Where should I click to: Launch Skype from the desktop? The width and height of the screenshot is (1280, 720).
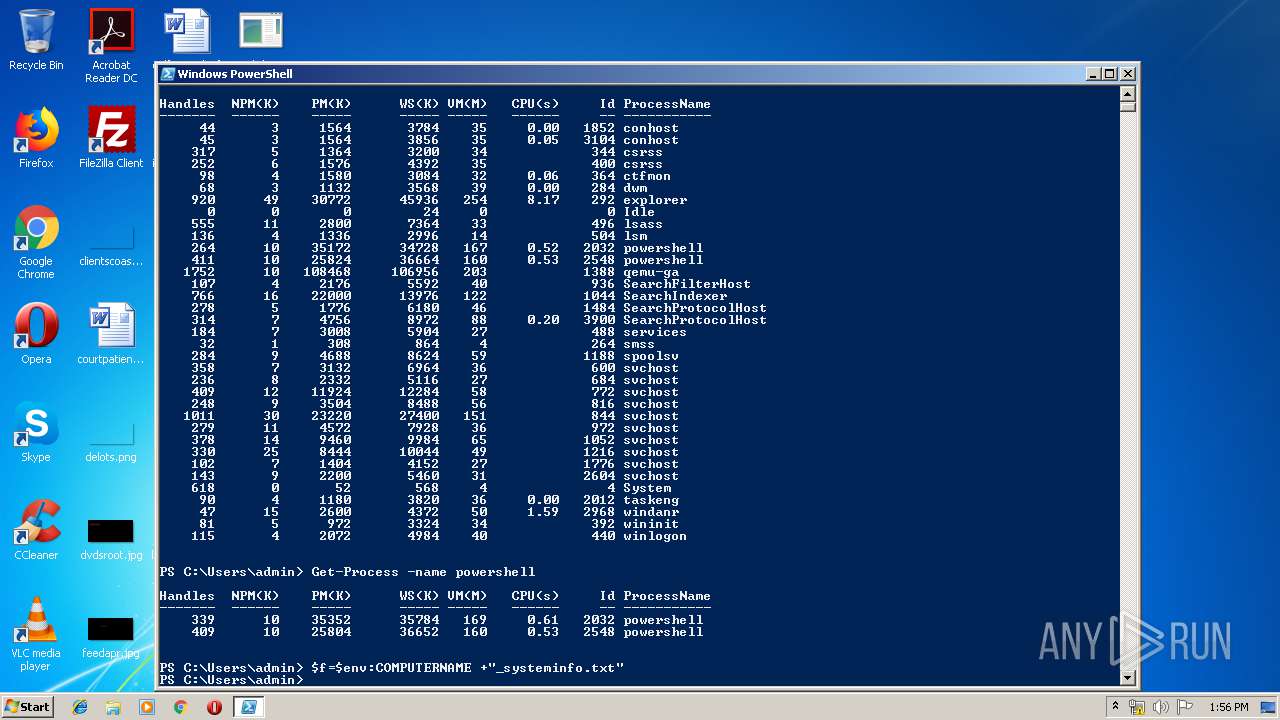(36, 432)
